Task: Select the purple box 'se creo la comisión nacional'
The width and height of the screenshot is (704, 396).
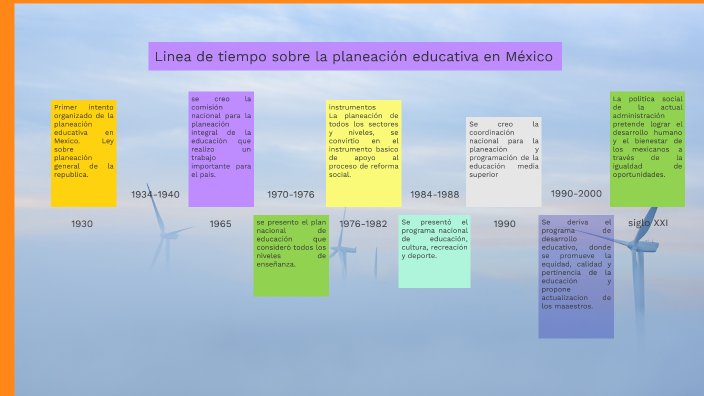Action: (221, 149)
